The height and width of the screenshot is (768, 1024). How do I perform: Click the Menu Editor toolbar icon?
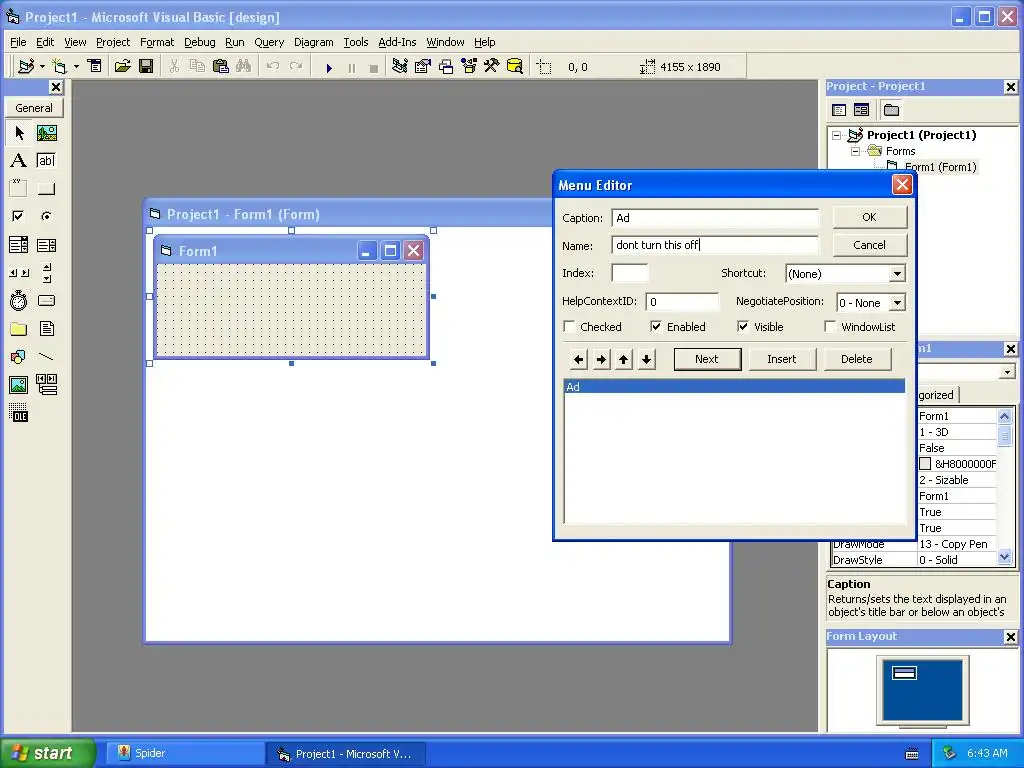(95, 66)
